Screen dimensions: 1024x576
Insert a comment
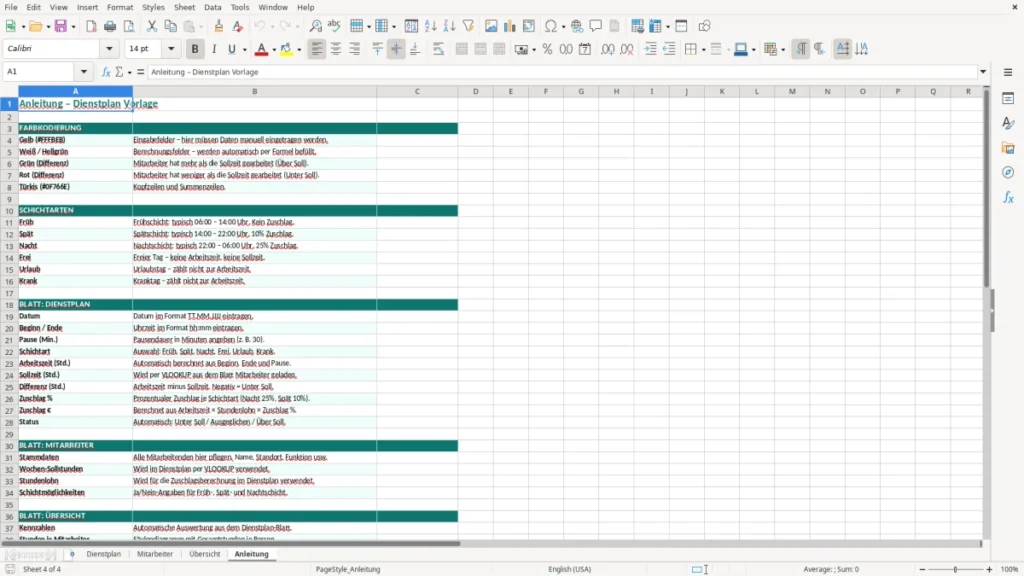pos(596,26)
